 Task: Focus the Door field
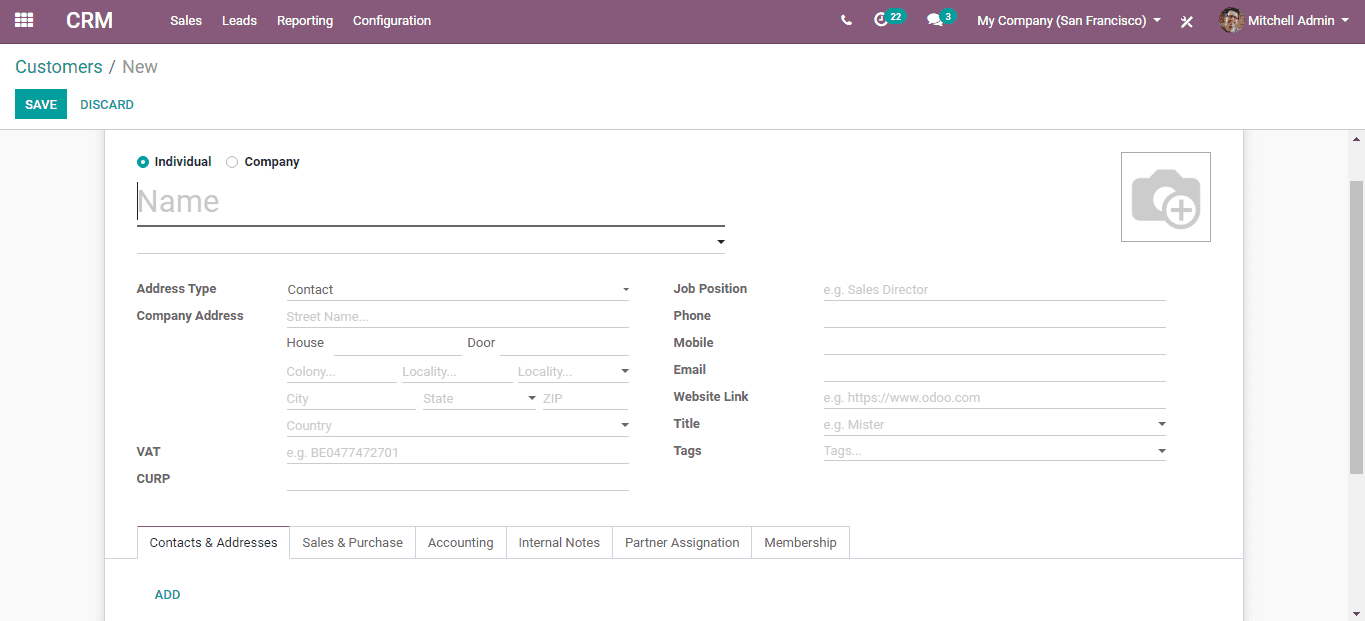tap(564, 343)
